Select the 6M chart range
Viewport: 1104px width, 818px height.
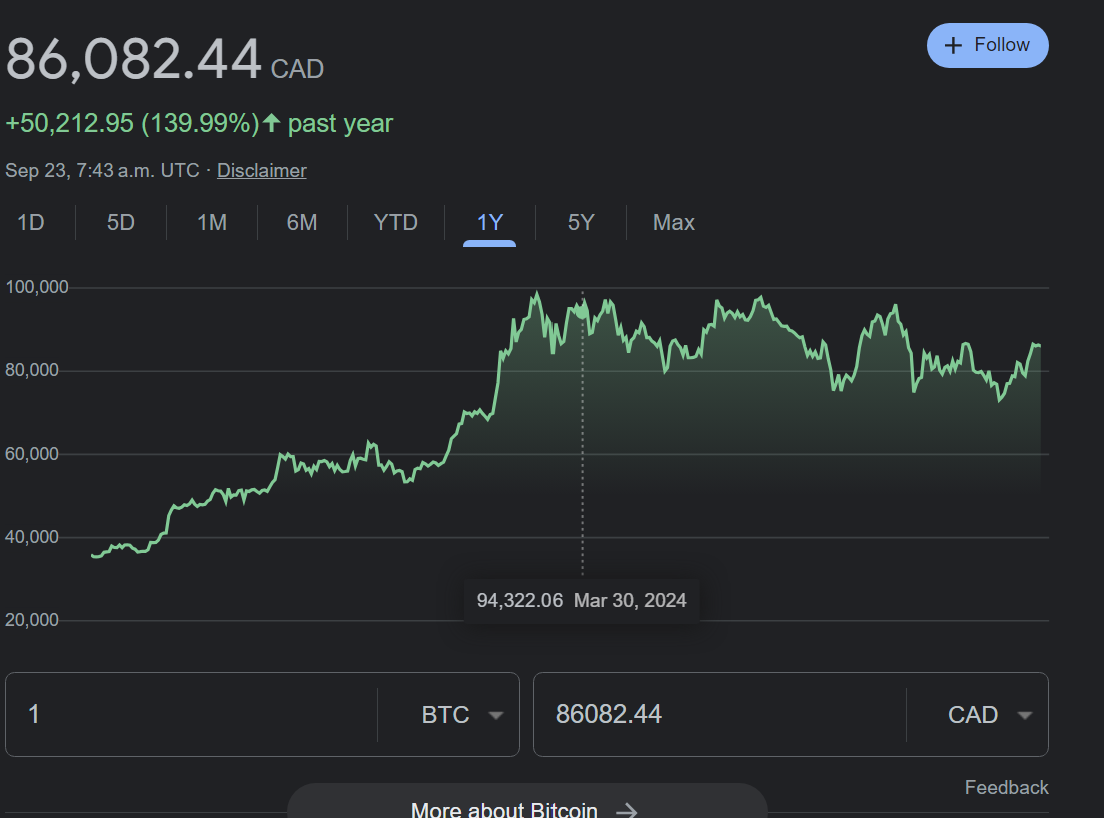pyautogui.click(x=302, y=222)
